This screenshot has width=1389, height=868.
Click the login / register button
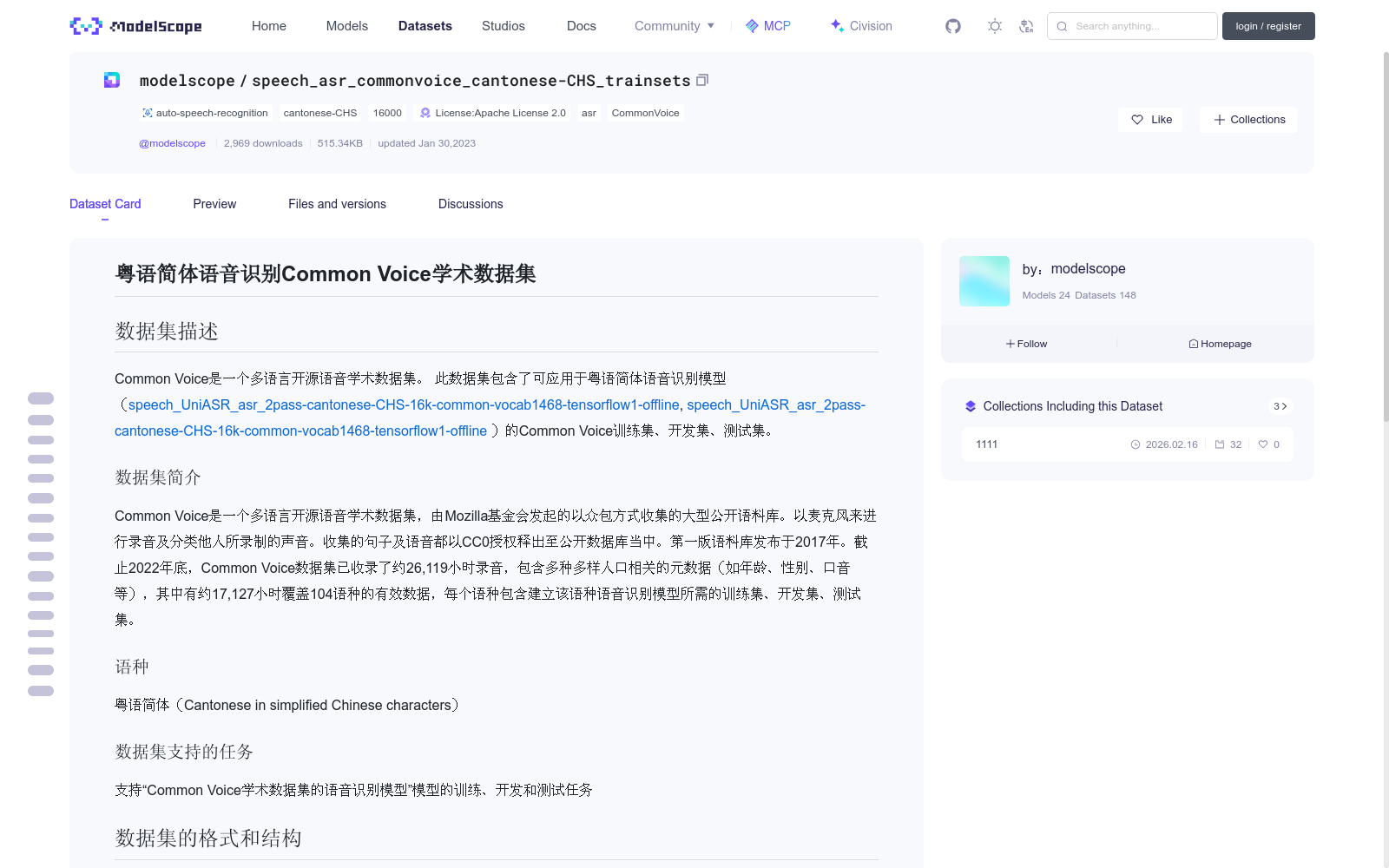point(1268,26)
